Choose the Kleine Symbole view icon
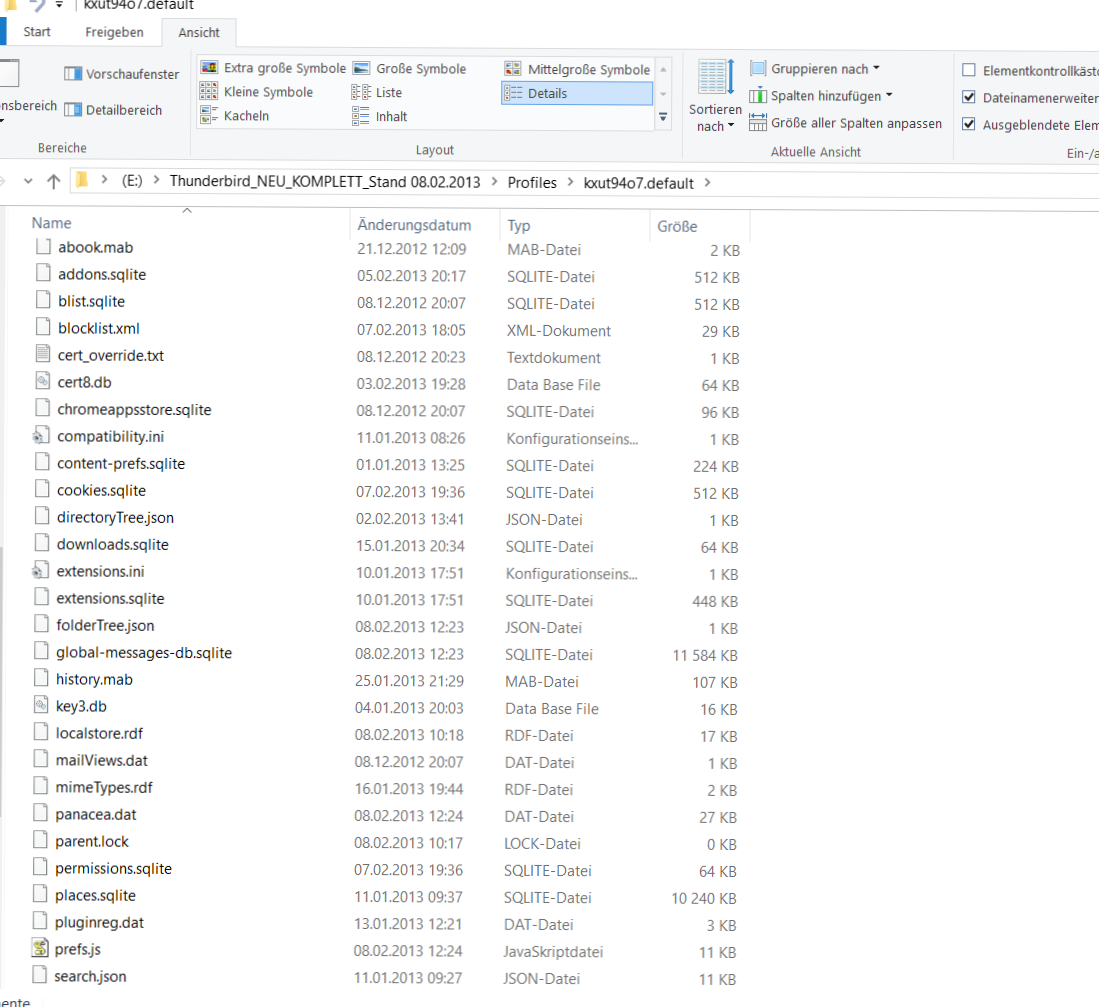Image resolution: width=1099 pixels, height=1007 pixels. tap(208, 91)
